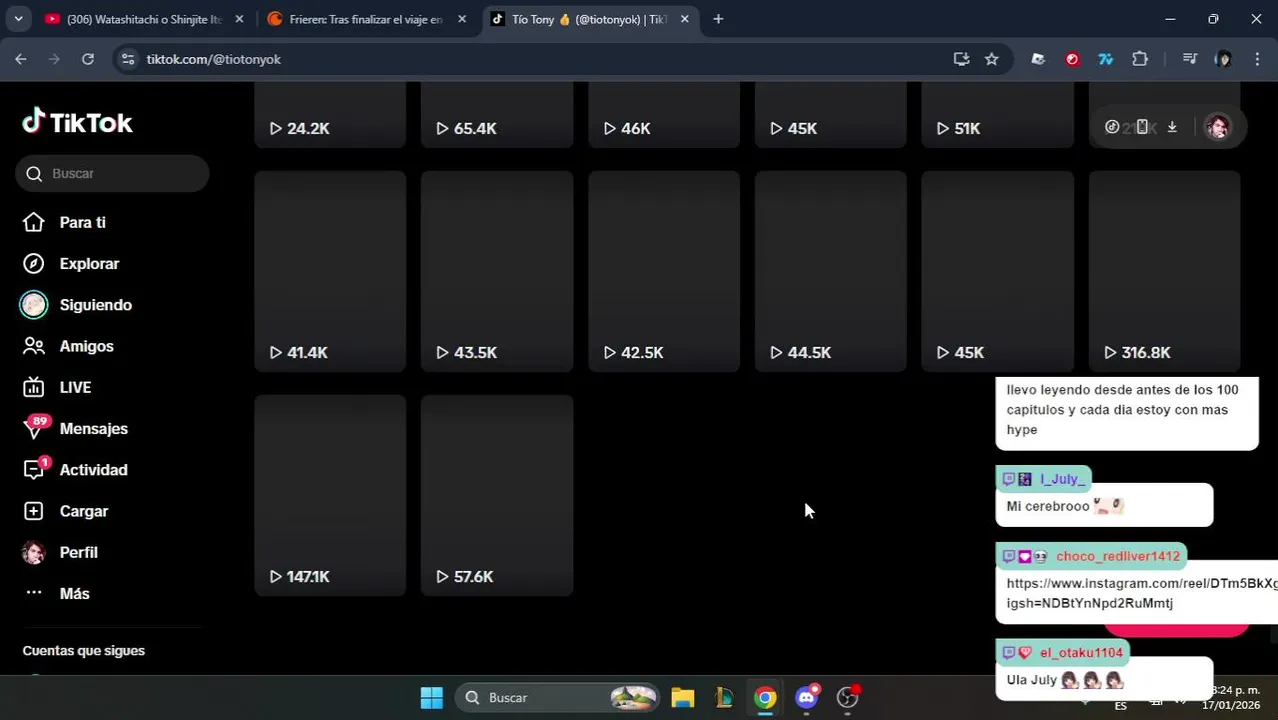Switch to the Frieren Crunchyroll tab
The width and height of the screenshot is (1278, 720).
coord(365,19)
